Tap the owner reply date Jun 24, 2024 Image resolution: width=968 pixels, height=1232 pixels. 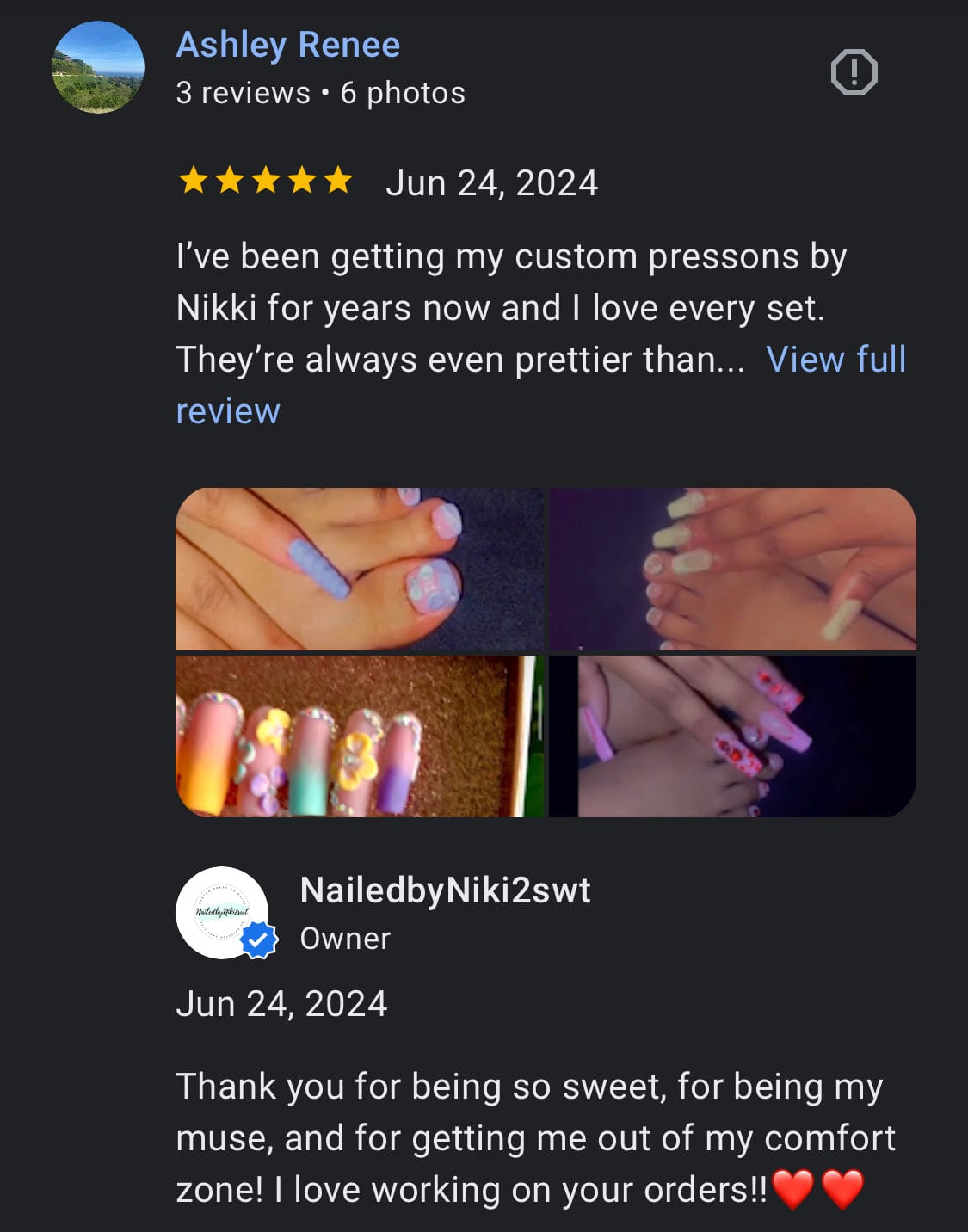click(x=281, y=1004)
